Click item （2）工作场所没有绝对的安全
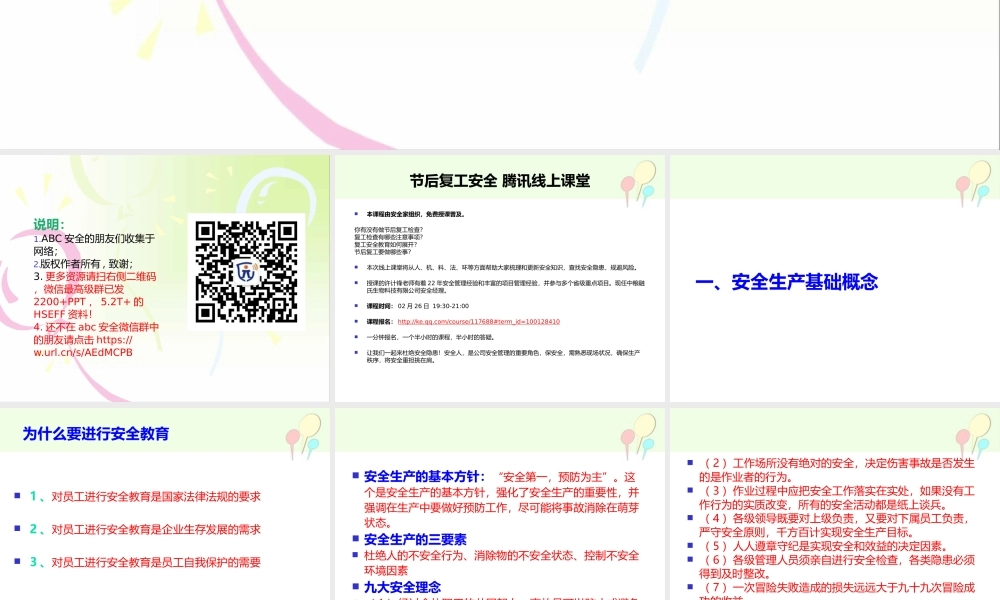The width and height of the screenshot is (1000, 600). [x=837, y=470]
